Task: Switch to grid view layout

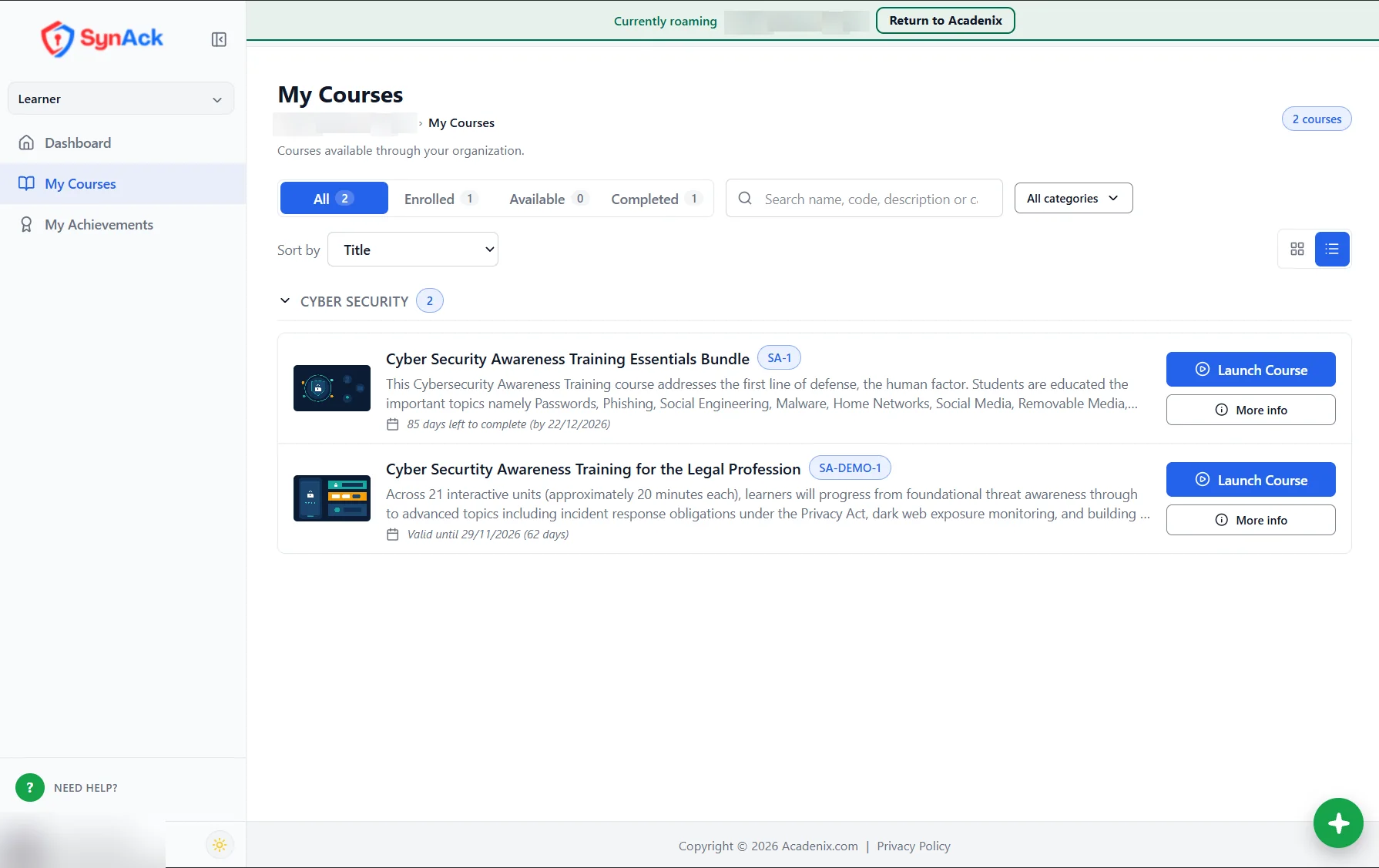Action: point(1297,249)
